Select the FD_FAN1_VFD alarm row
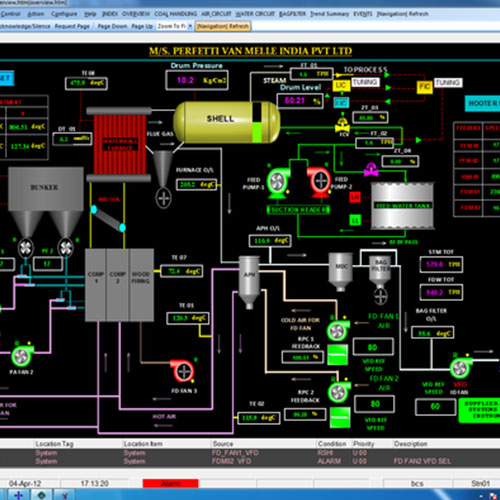500x500 pixels. click(250, 453)
